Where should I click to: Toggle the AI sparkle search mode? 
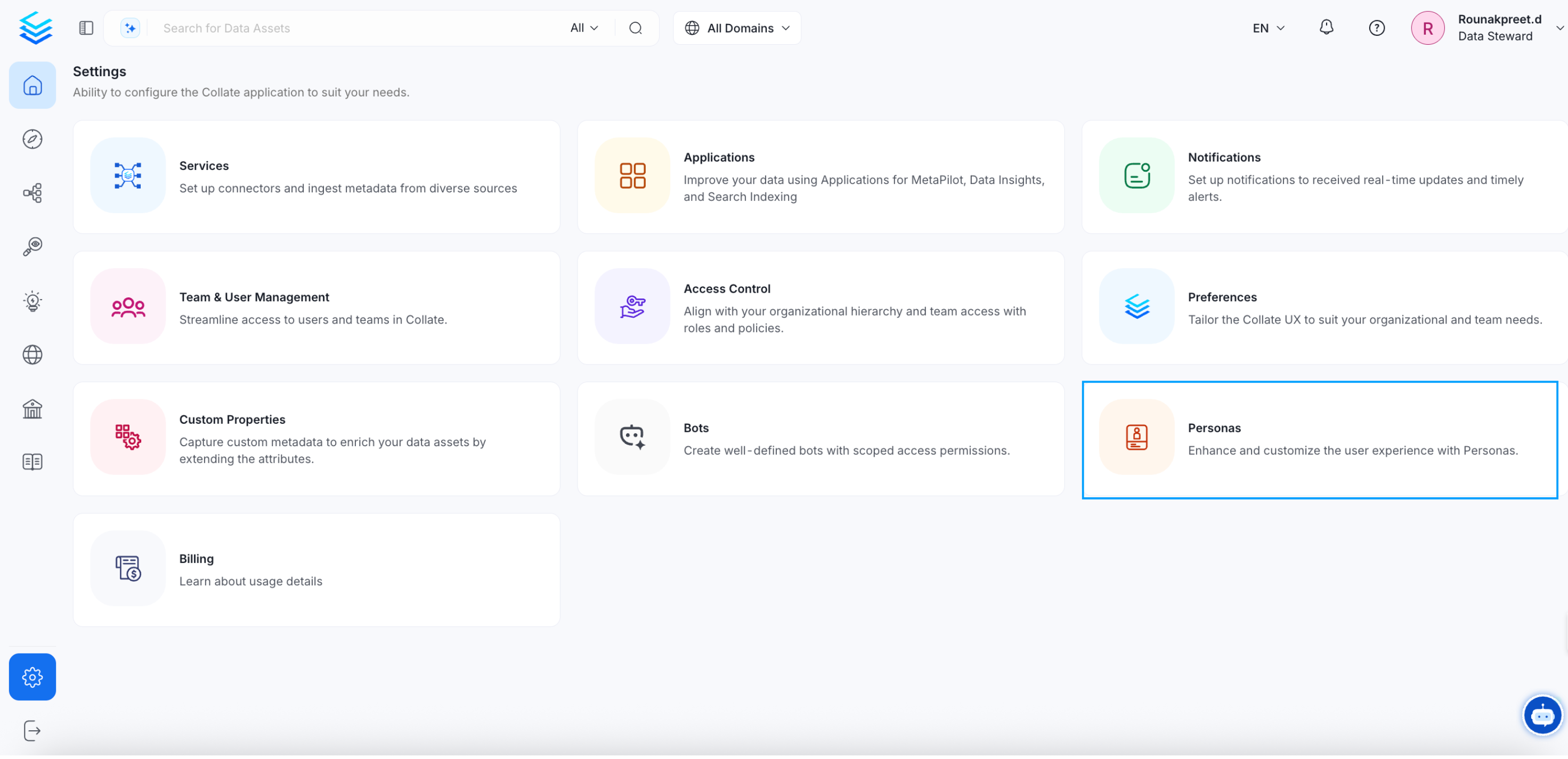pos(130,28)
